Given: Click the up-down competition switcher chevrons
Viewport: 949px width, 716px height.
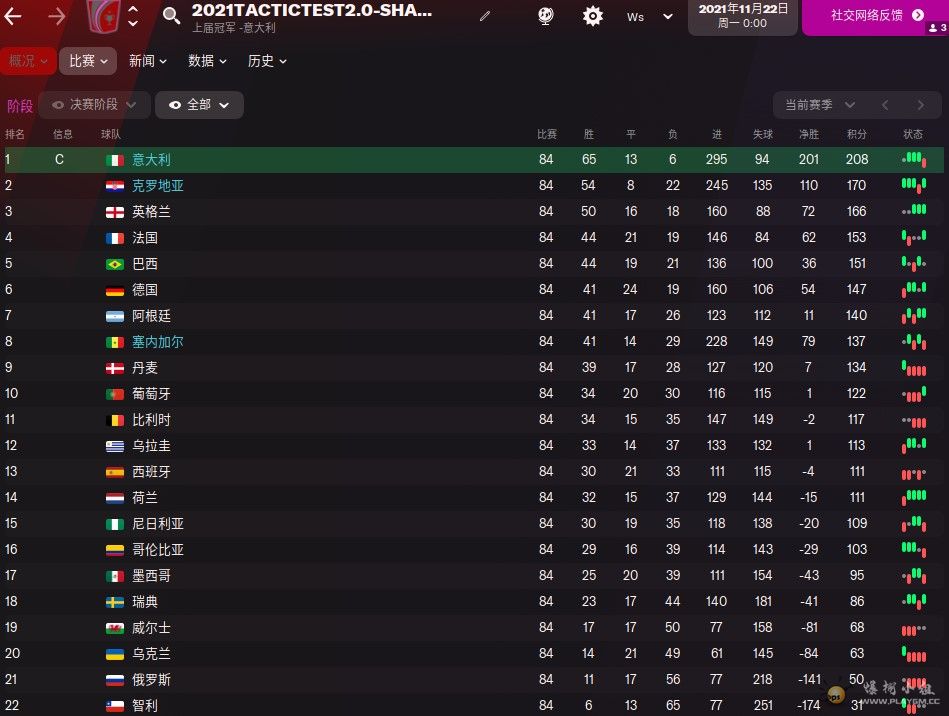Looking at the screenshot, I should click(133, 16).
